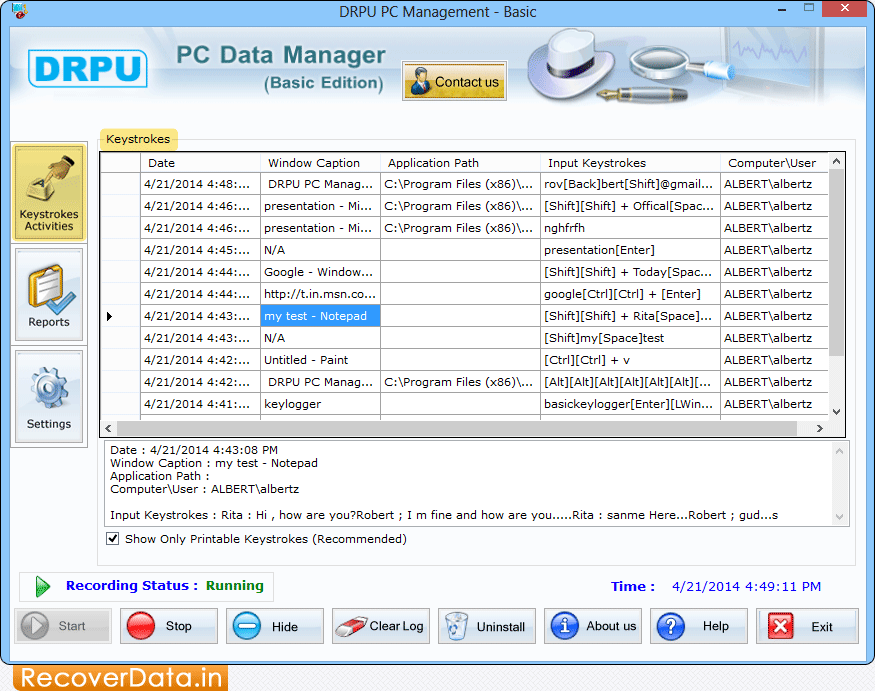Select the 4/21/2014 4:48 date cell
Viewport: 875px width, 691px height.
tap(200, 184)
